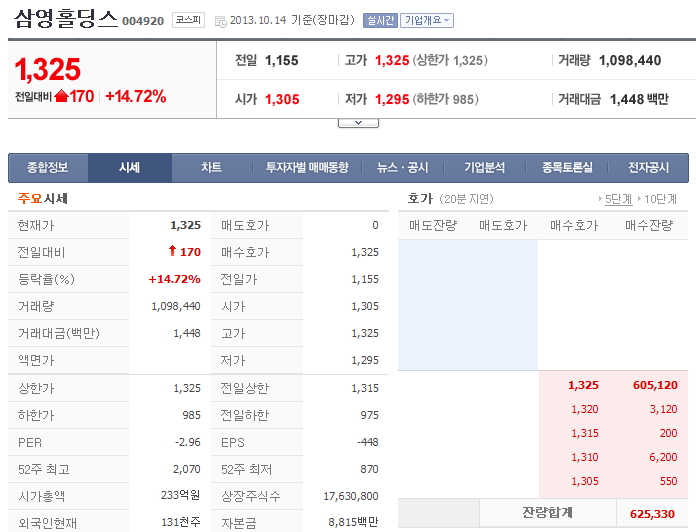Expand the price summary panel with chevron
696x532 pixels.
pyautogui.click(x=358, y=123)
